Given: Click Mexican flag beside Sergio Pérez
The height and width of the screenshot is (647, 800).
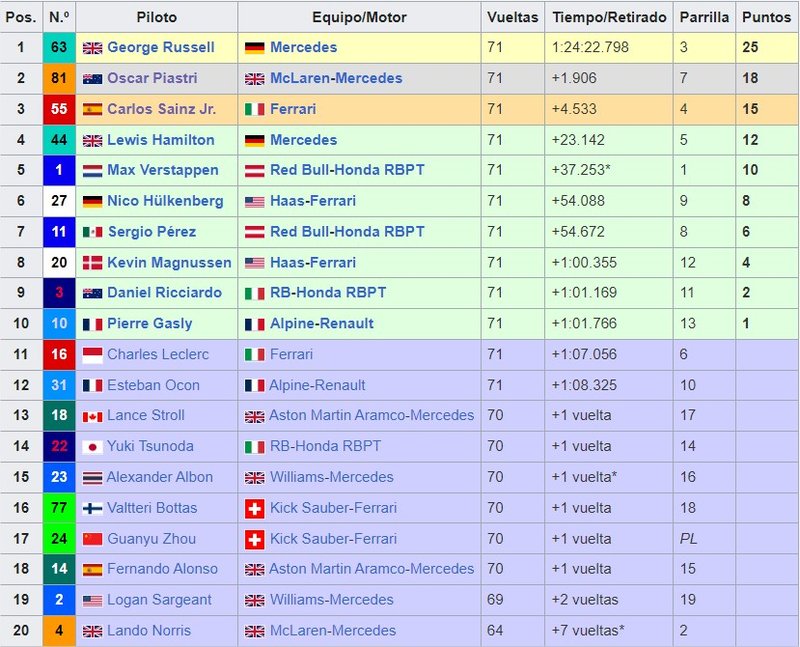Looking at the screenshot, I should pos(92,232).
